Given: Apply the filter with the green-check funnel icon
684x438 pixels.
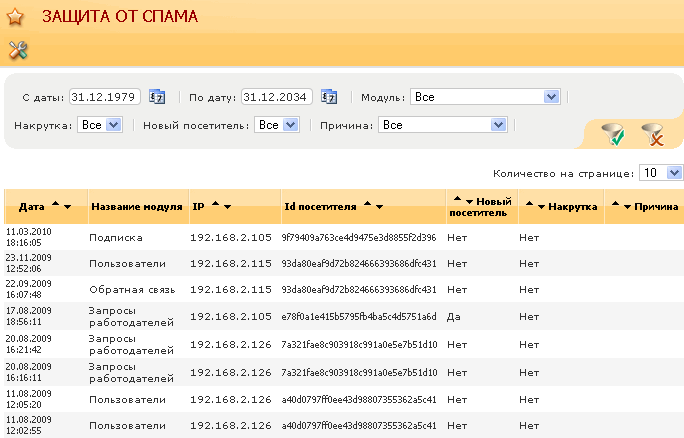Looking at the screenshot, I should click(x=612, y=133).
